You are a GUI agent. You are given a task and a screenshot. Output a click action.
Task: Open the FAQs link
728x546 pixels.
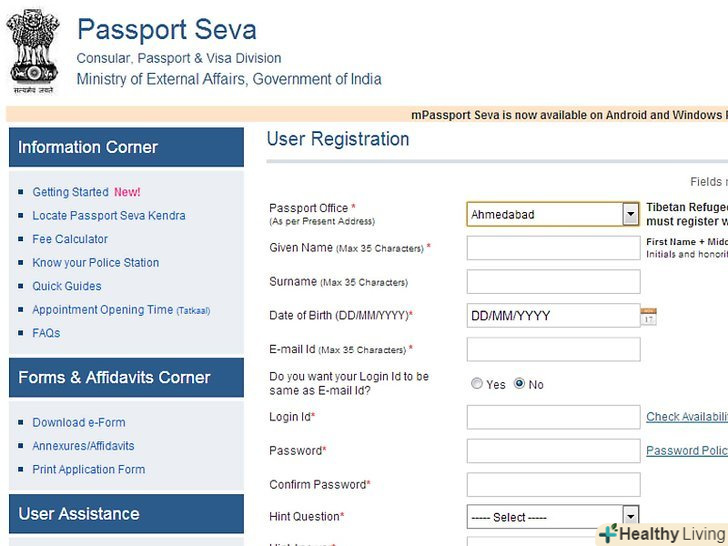[x=46, y=333]
